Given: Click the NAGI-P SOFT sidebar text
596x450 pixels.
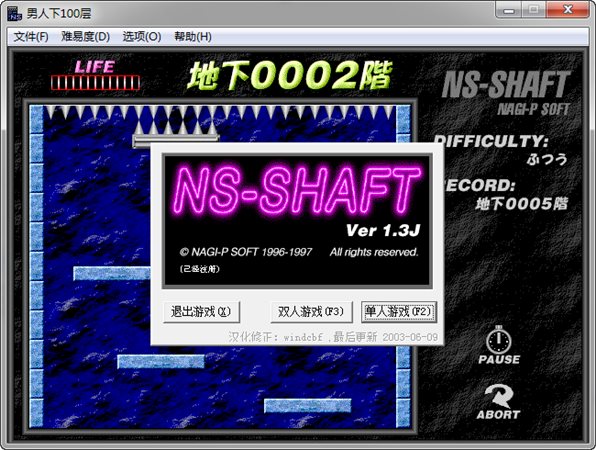Looking at the screenshot, I should pyautogui.click(x=533, y=109).
